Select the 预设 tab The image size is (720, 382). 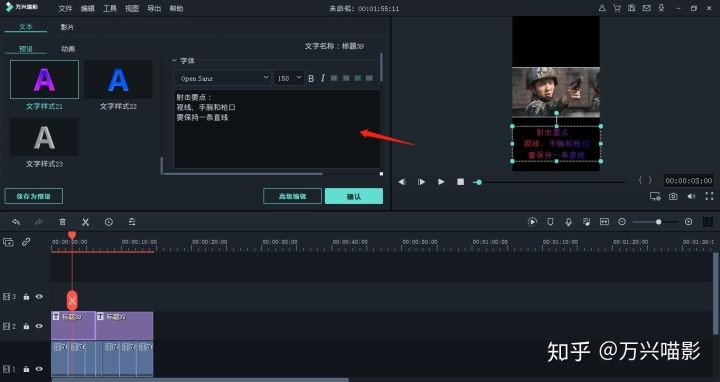coord(26,49)
